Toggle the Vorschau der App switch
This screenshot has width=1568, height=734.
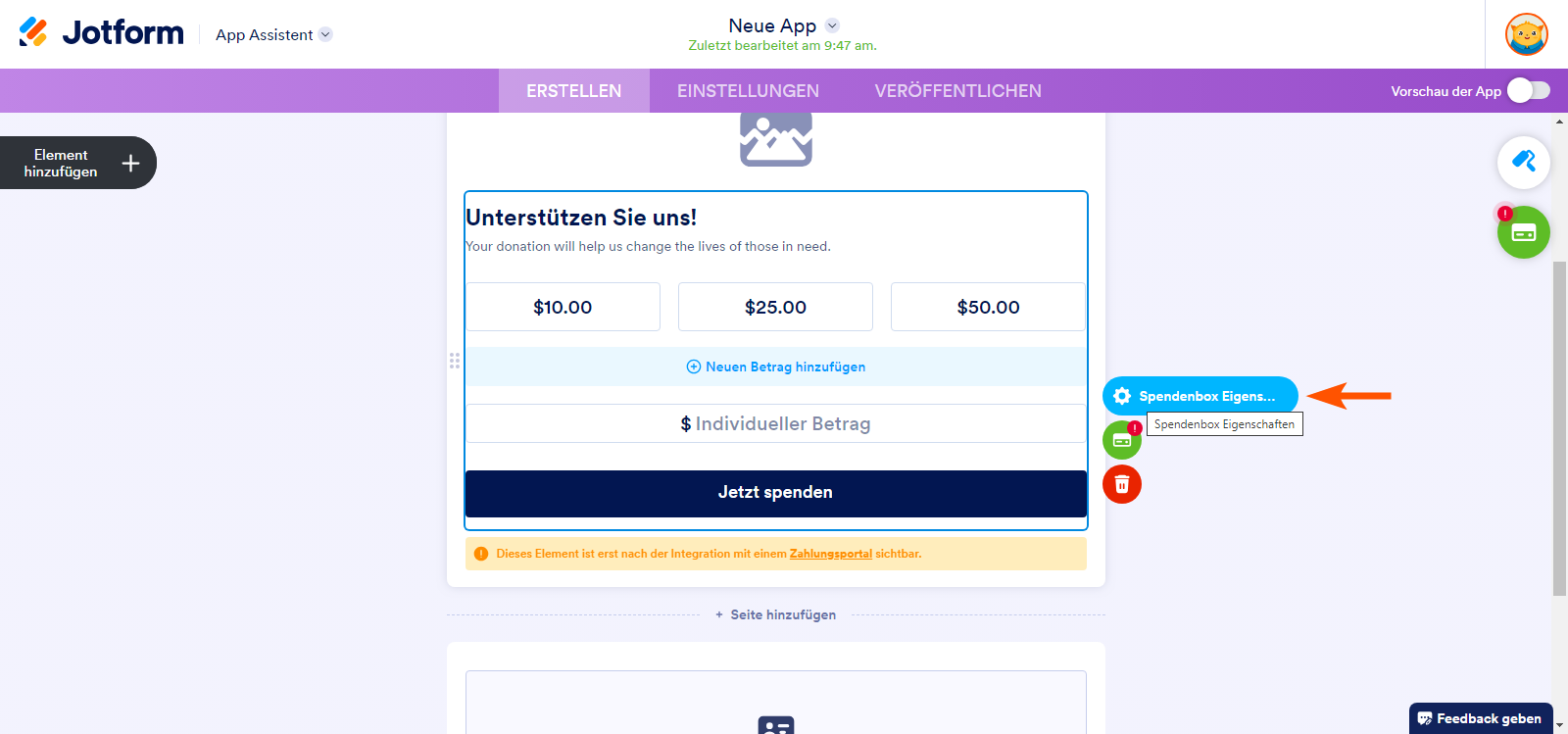coord(1528,91)
